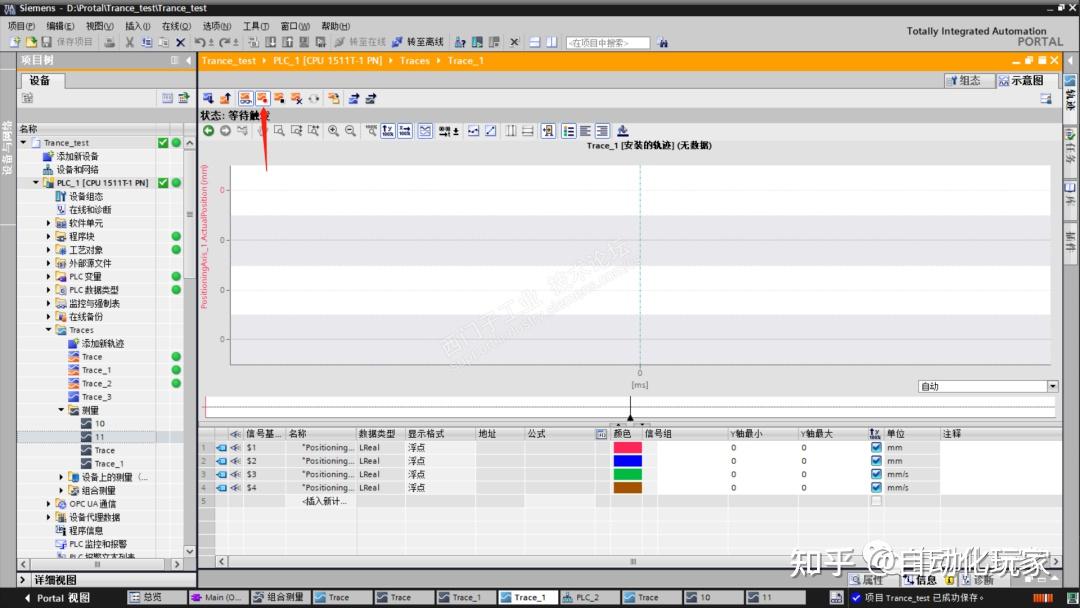The image size is (1080, 608).
Task: Uncheck the auto-scale checkbox for signal $3
Action: pyautogui.click(x=876, y=474)
